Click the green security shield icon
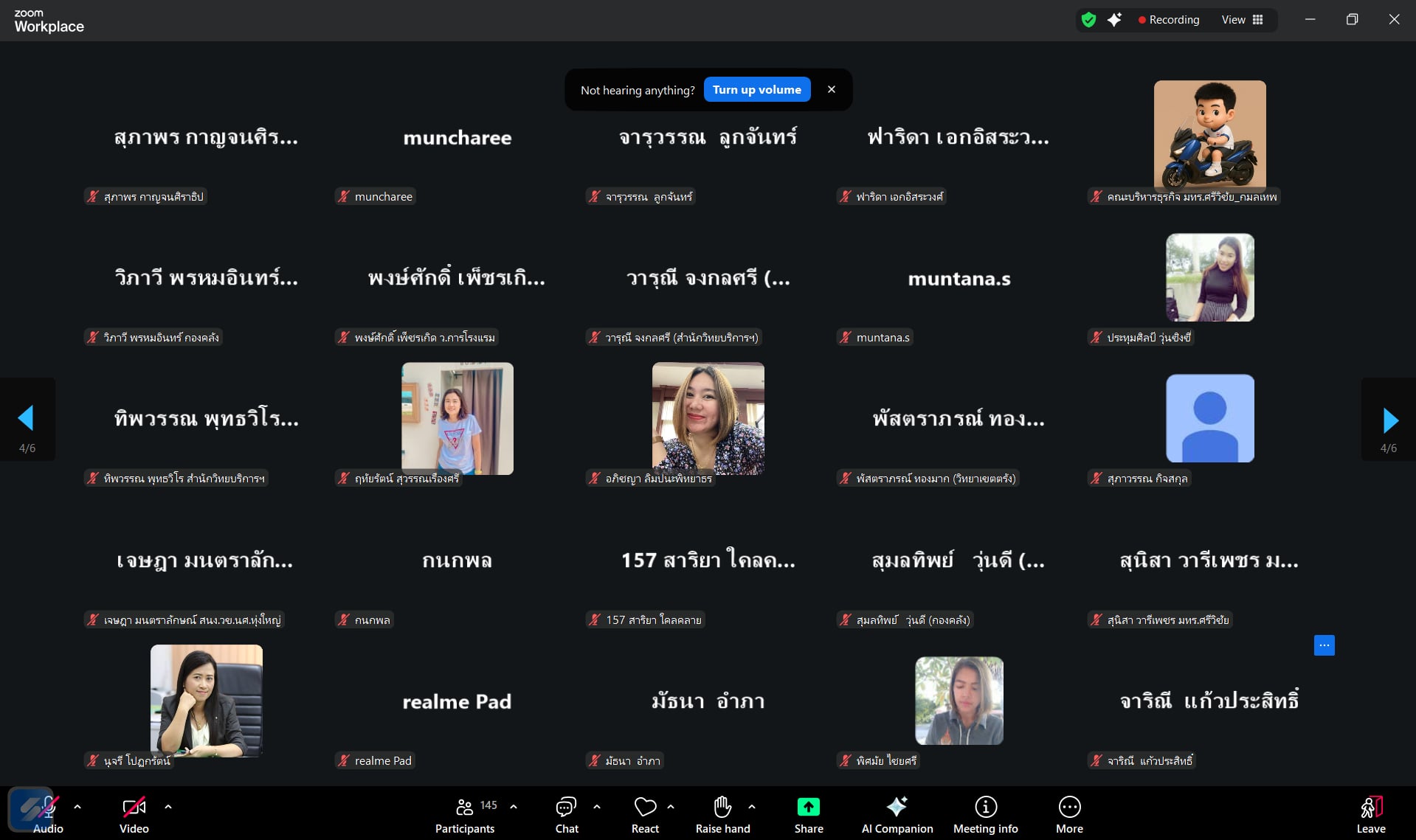1416x840 pixels. 1088,20
